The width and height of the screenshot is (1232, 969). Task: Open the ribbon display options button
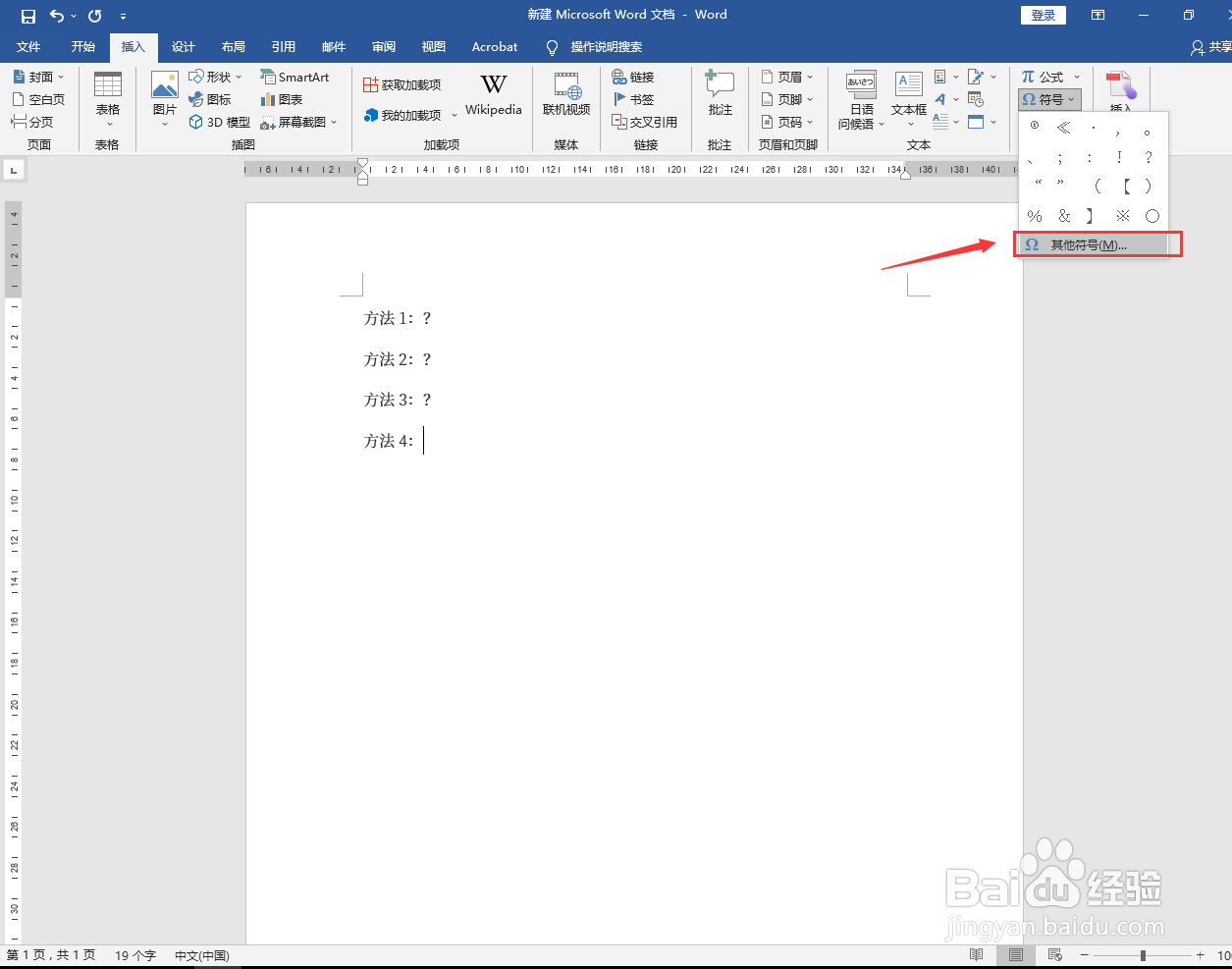pos(1098,15)
